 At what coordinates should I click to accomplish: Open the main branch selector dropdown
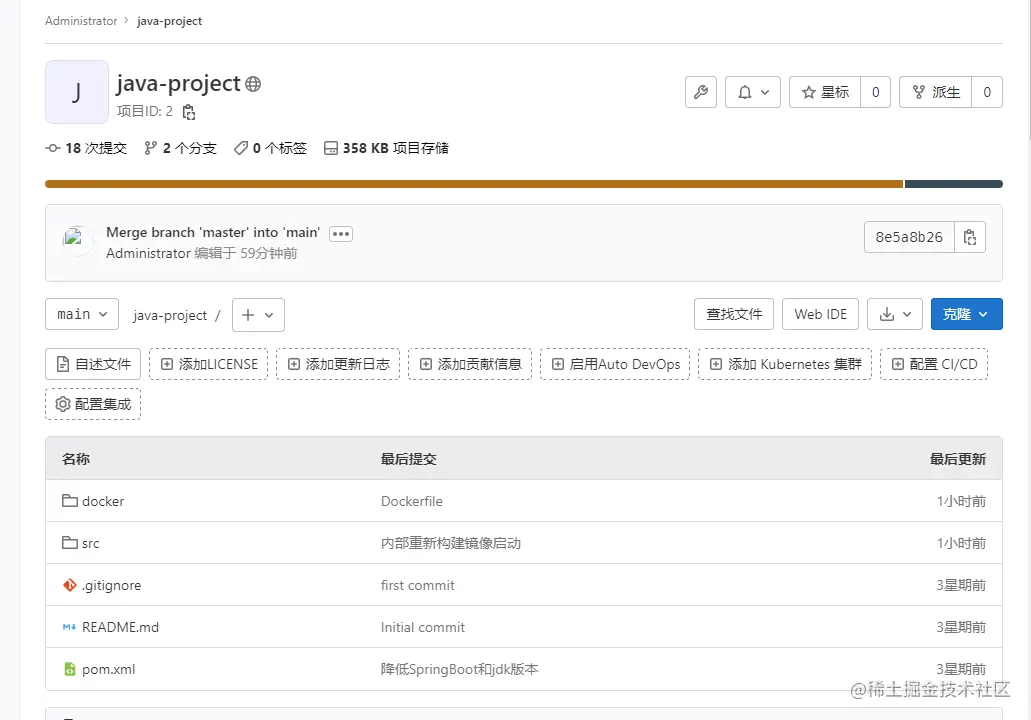(82, 314)
